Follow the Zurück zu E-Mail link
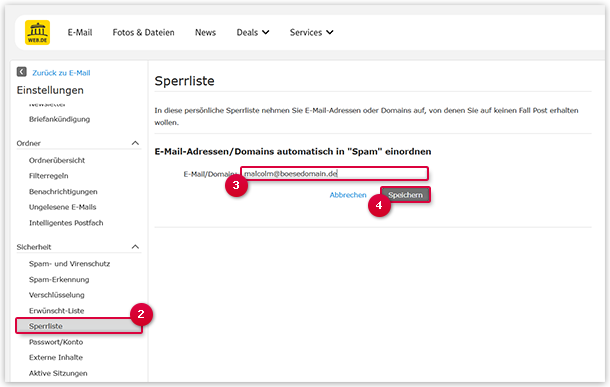Viewport: 610px width, 387px height. point(61,73)
